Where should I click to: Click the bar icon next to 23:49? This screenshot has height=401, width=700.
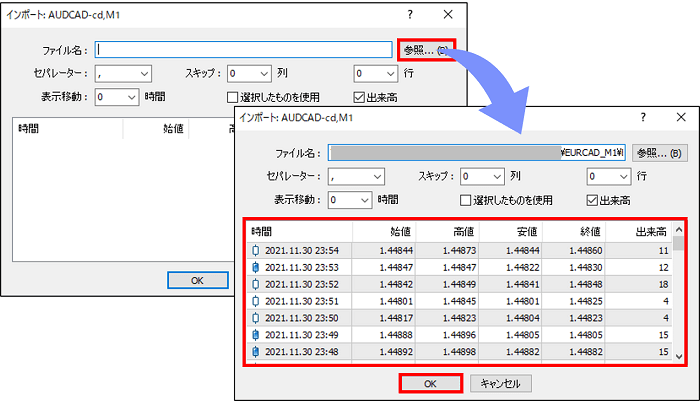coord(256,335)
